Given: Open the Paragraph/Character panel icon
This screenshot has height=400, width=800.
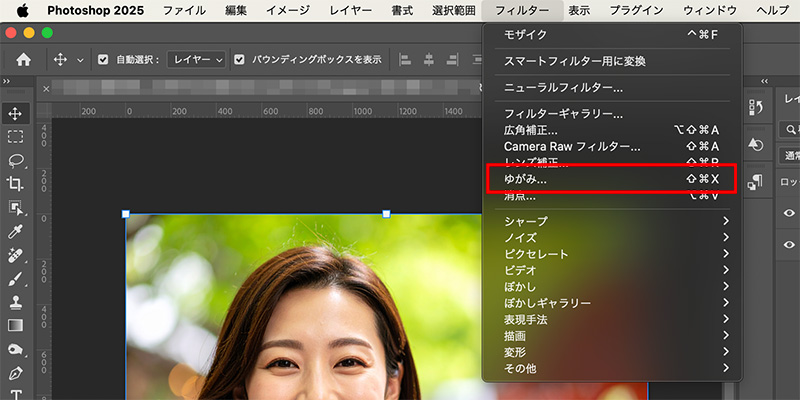Looking at the screenshot, I should point(755,182).
